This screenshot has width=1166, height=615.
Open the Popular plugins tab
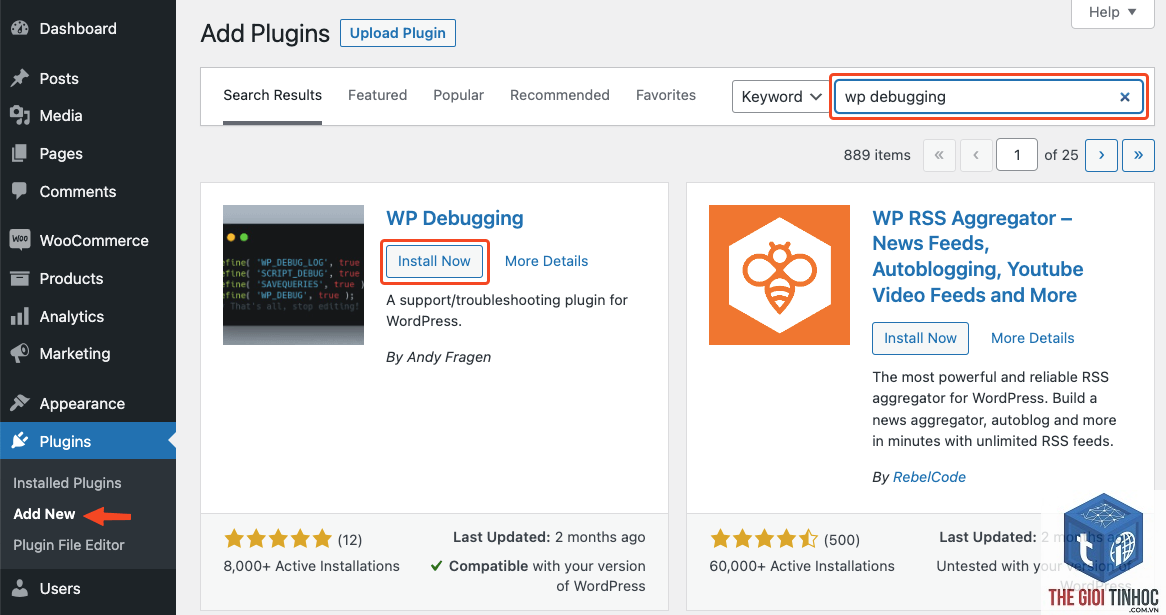tap(459, 95)
